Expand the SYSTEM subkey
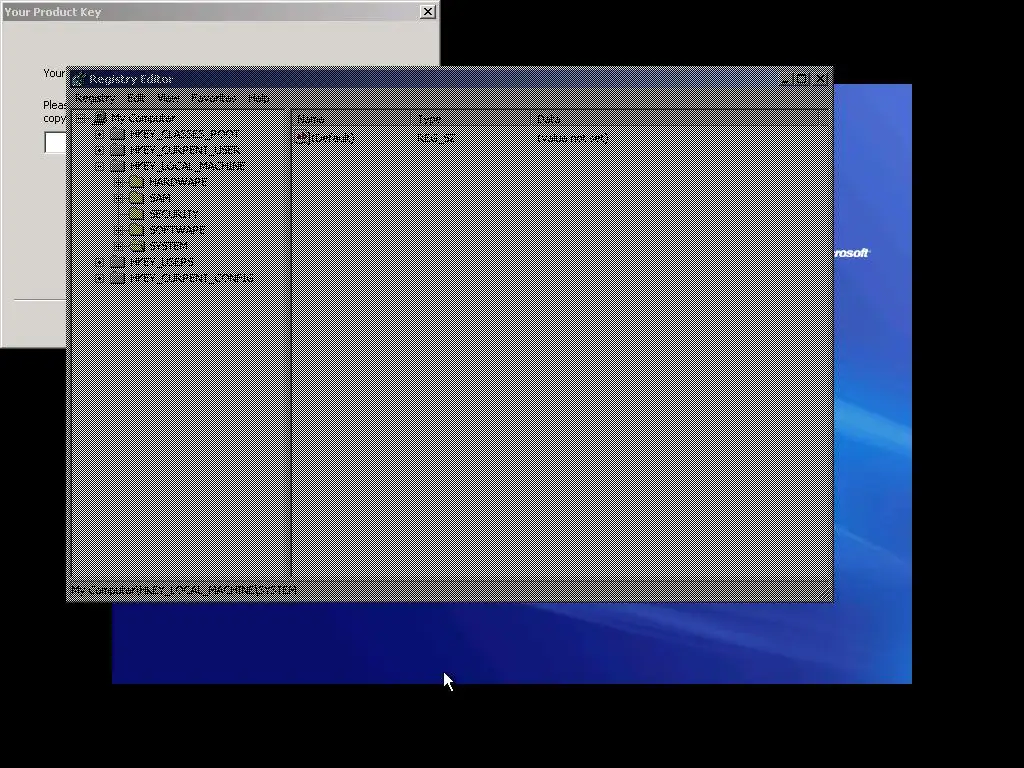The width and height of the screenshot is (1024, 768). [x=118, y=246]
